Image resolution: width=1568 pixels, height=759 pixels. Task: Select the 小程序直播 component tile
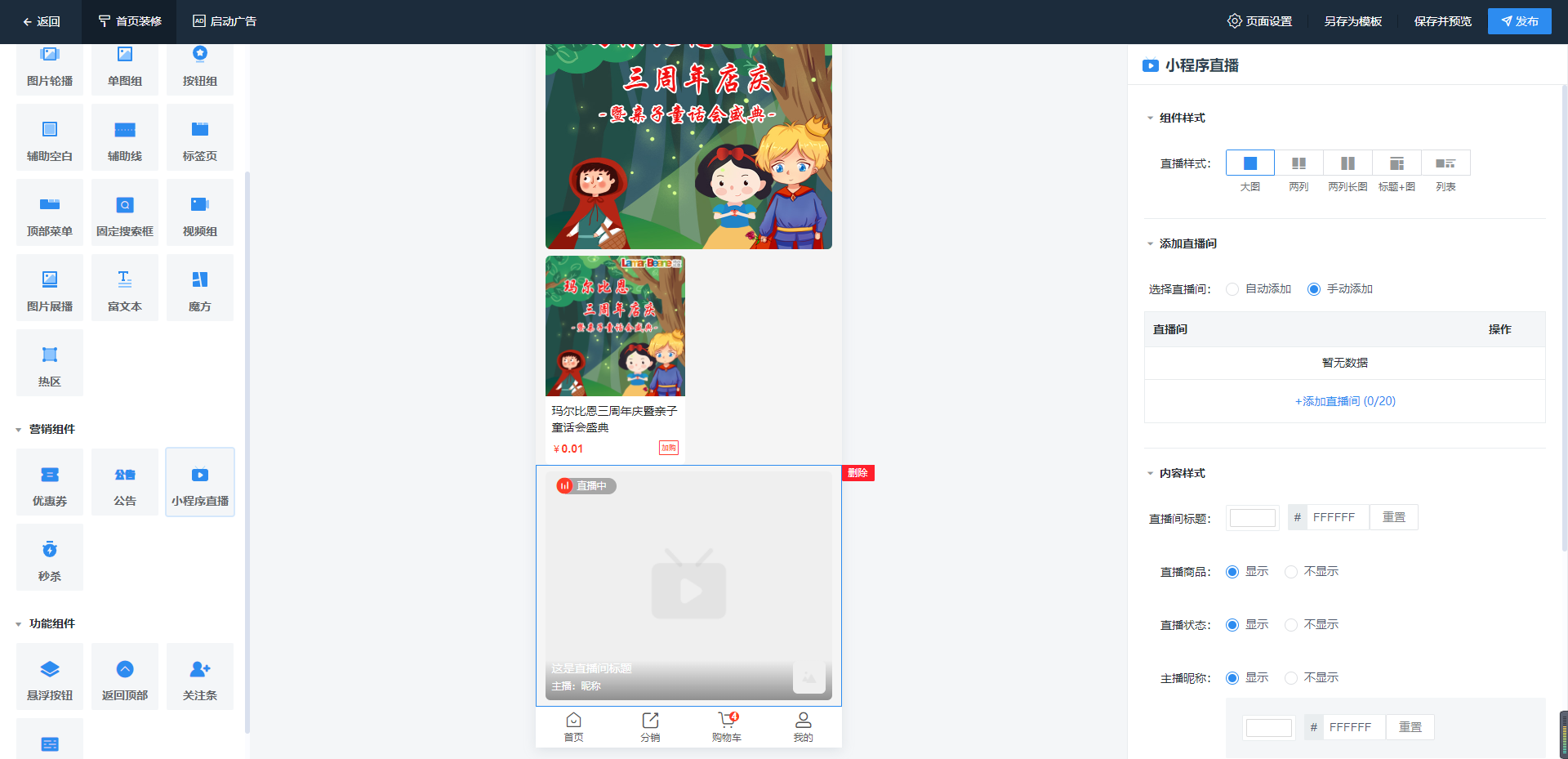(200, 482)
